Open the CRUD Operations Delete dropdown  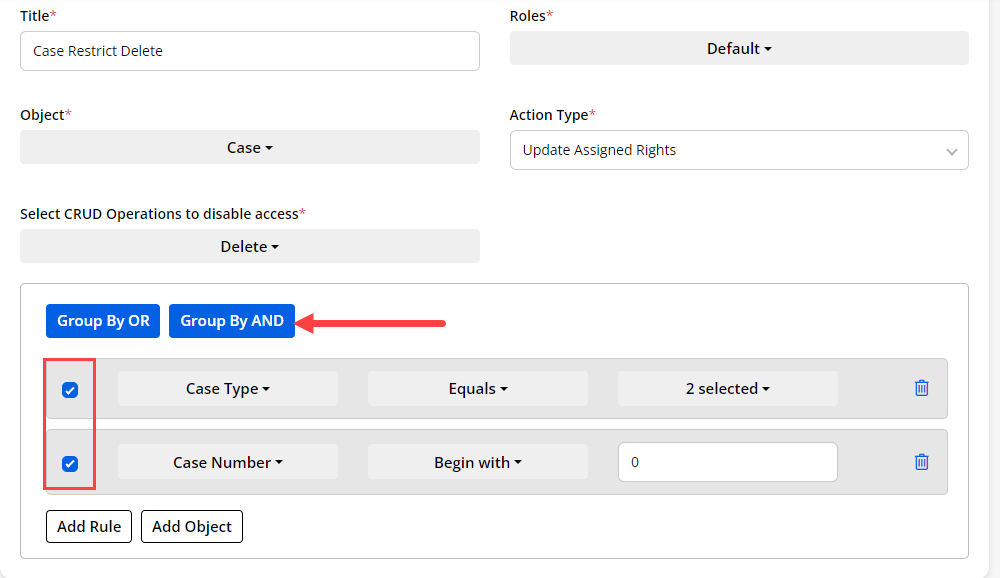[249, 246]
